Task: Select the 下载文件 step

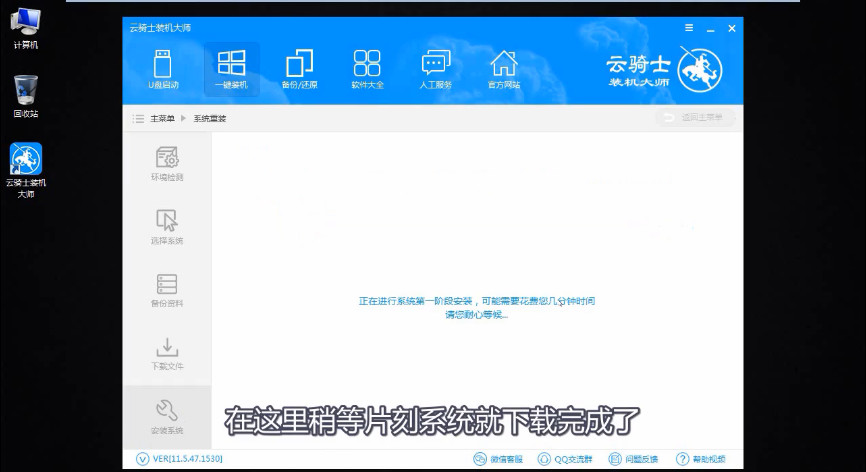Action: (167, 353)
